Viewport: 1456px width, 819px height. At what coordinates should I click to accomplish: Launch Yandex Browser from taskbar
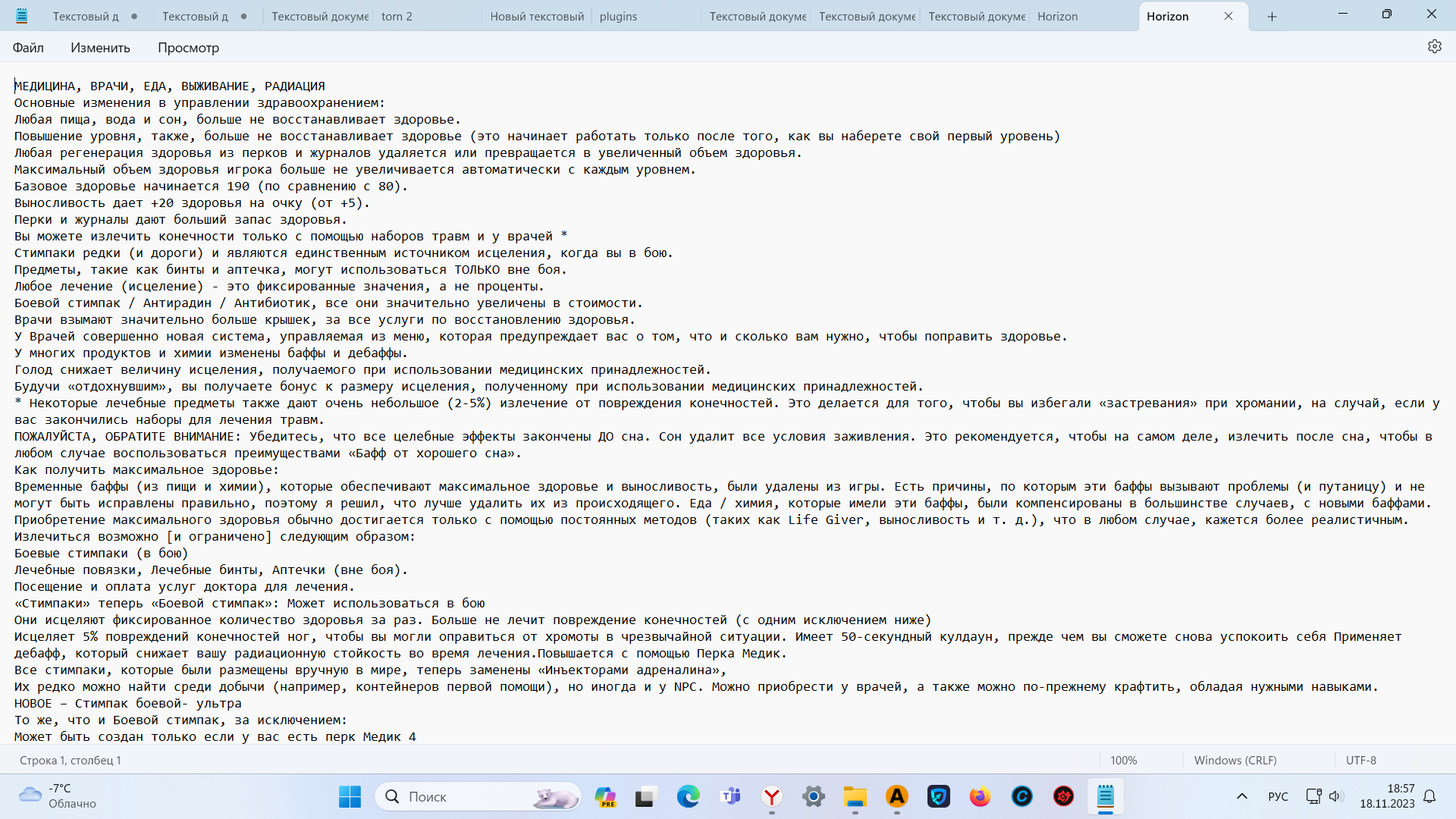click(x=771, y=796)
